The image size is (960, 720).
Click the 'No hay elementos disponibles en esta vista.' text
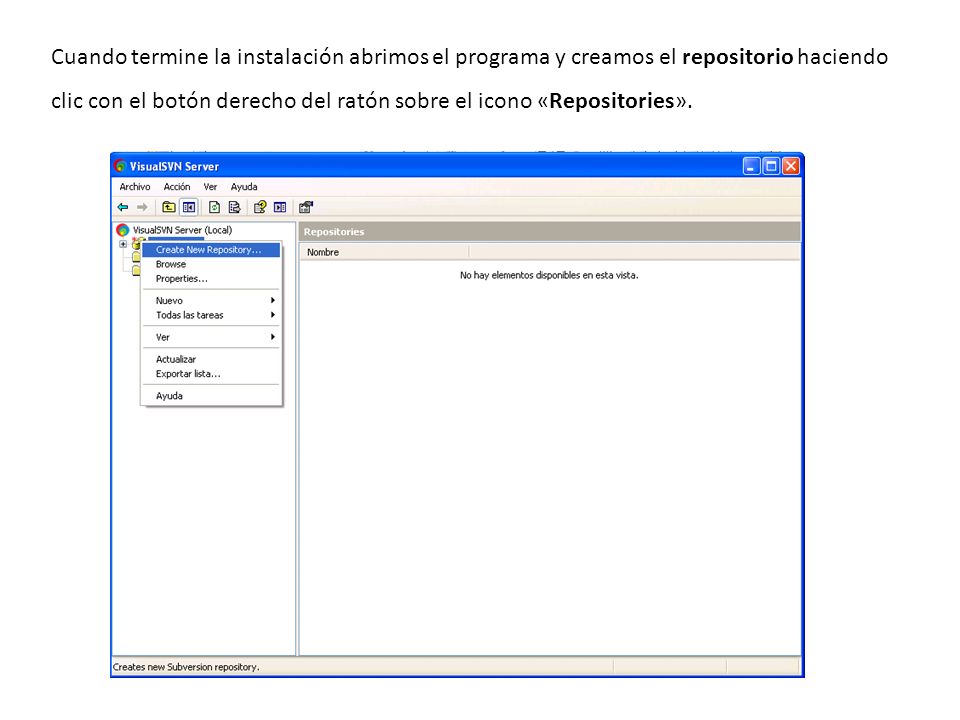pyautogui.click(x=549, y=276)
